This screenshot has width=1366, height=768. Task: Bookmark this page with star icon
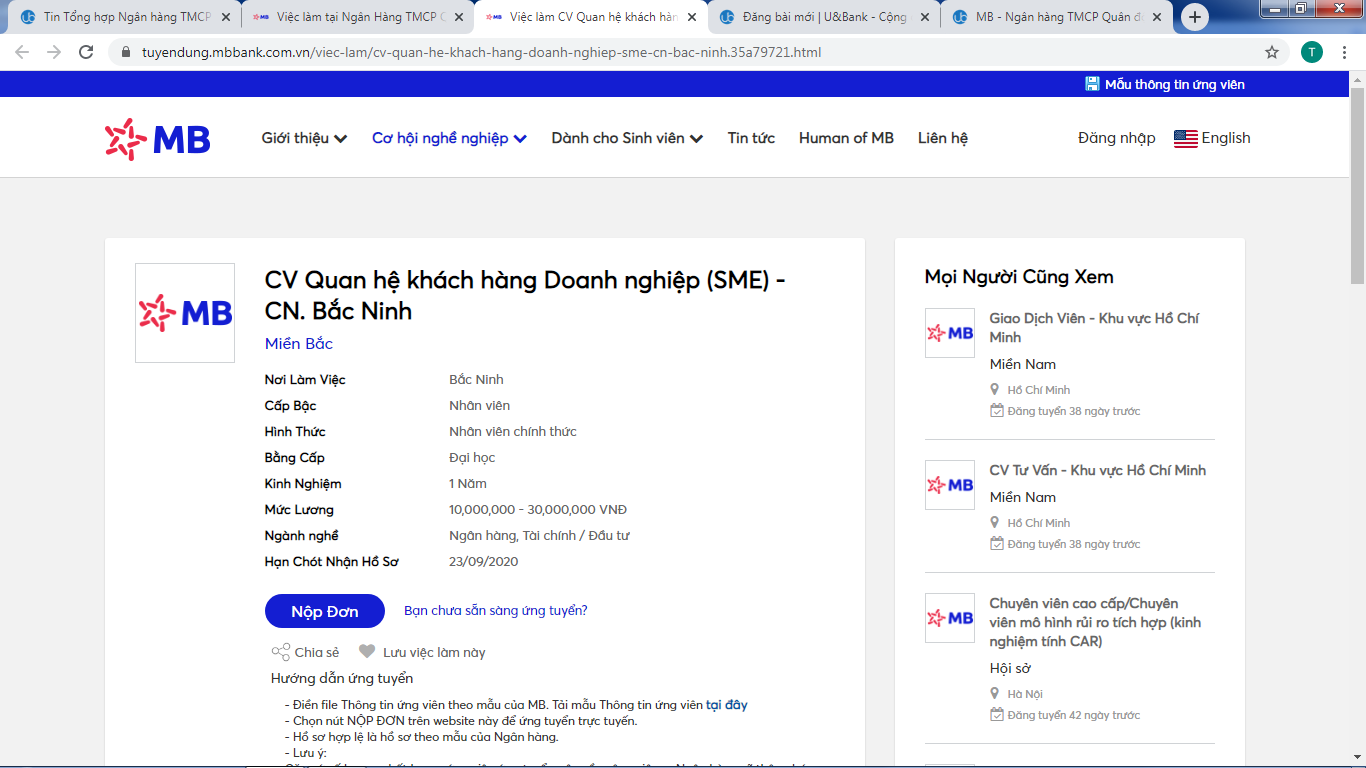pyautogui.click(x=1272, y=52)
